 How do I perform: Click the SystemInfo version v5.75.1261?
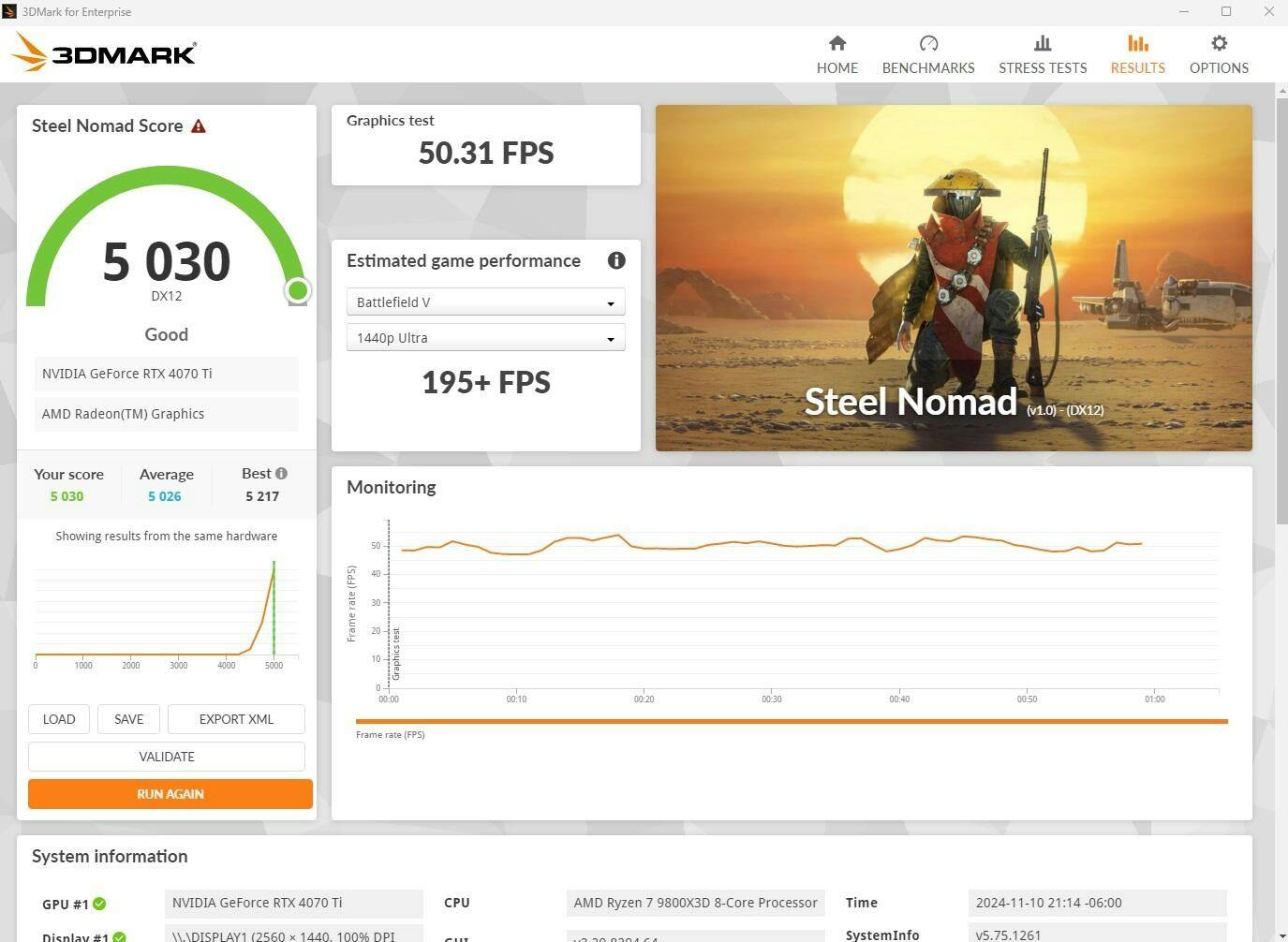[1098, 935]
